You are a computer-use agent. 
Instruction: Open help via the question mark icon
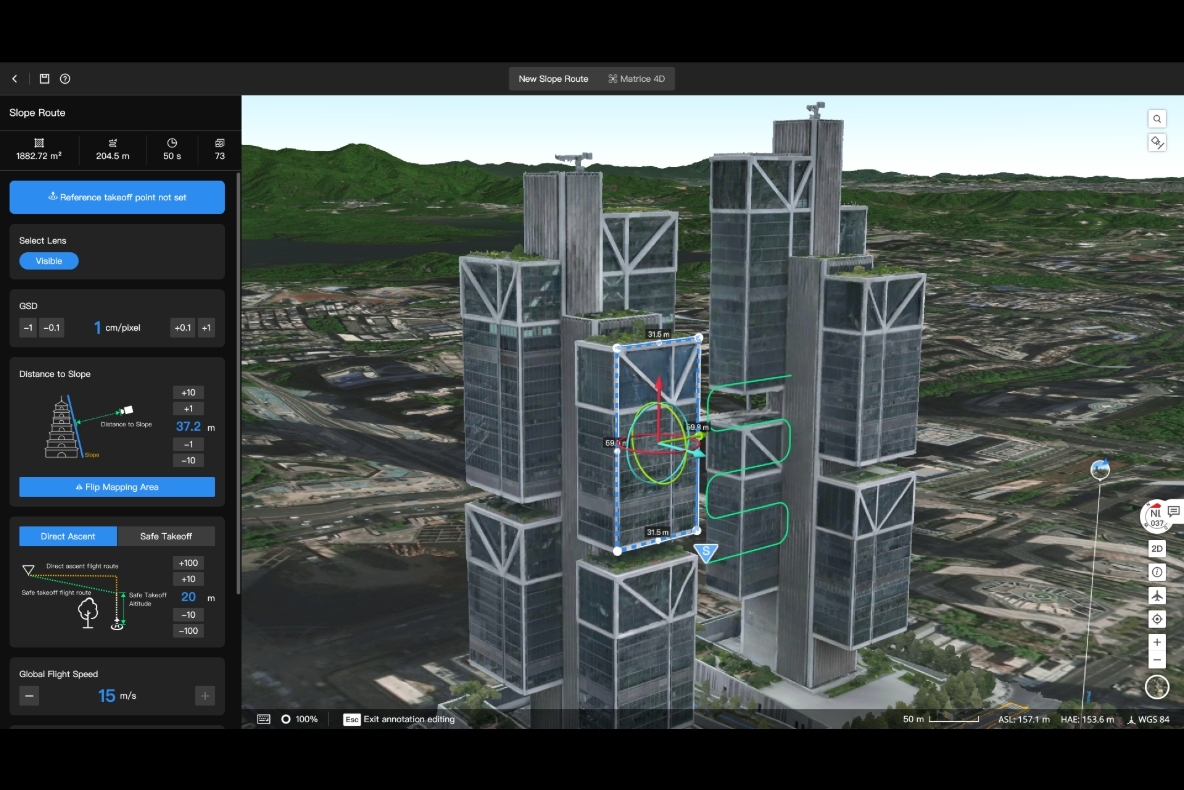pyautogui.click(x=65, y=79)
